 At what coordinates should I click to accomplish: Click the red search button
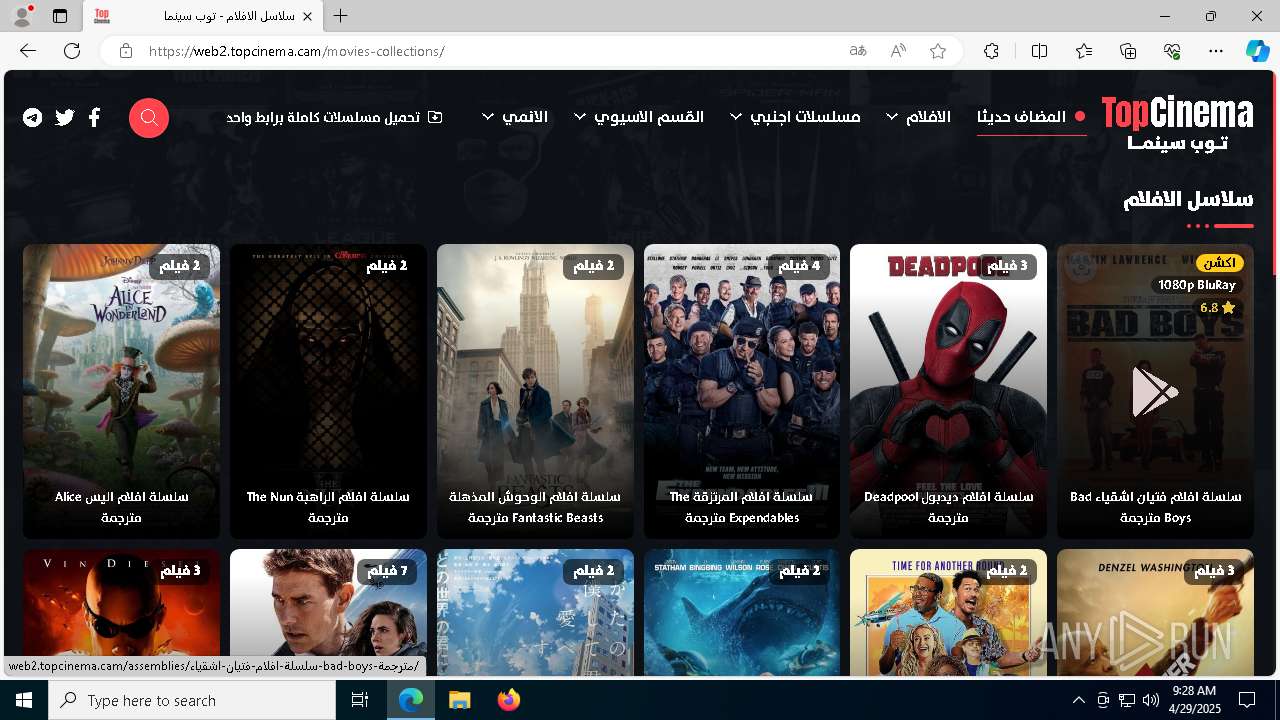click(x=149, y=118)
